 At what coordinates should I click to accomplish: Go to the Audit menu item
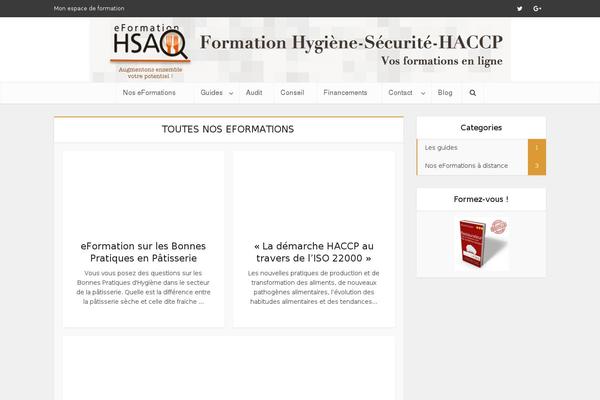coord(254,93)
